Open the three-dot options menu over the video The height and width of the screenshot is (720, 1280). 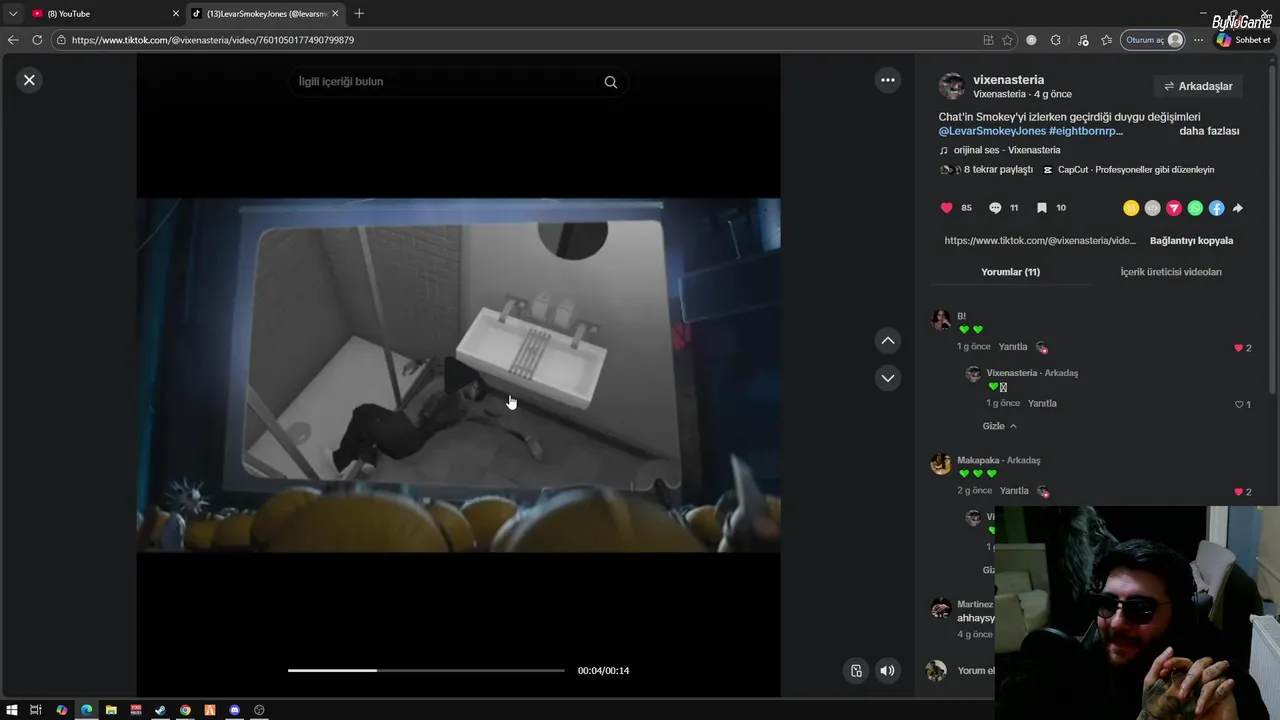(888, 80)
